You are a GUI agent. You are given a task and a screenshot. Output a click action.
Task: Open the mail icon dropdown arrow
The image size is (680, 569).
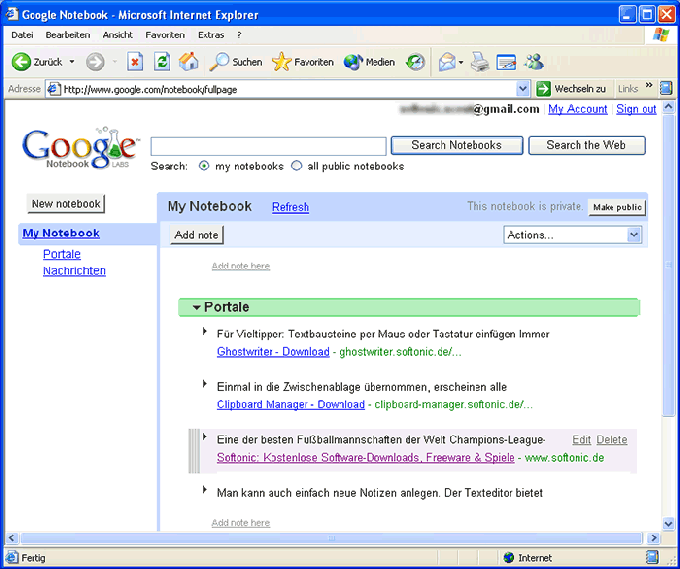click(x=461, y=62)
